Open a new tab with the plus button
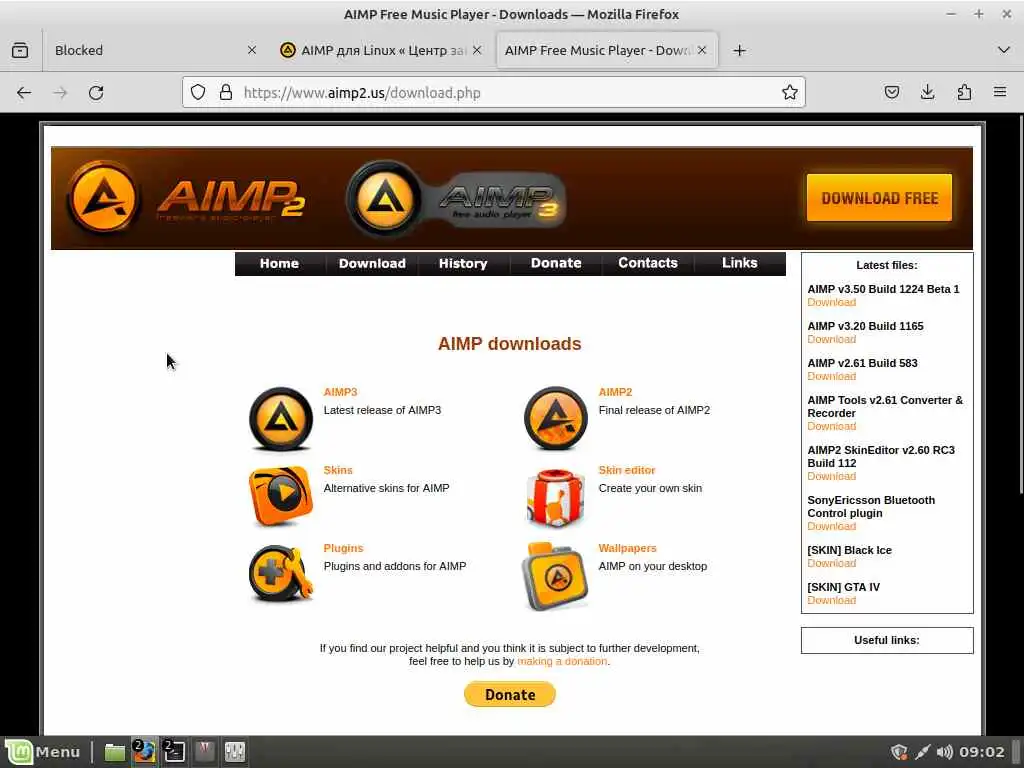The width and height of the screenshot is (1024, 768). [x=739, y=50]
